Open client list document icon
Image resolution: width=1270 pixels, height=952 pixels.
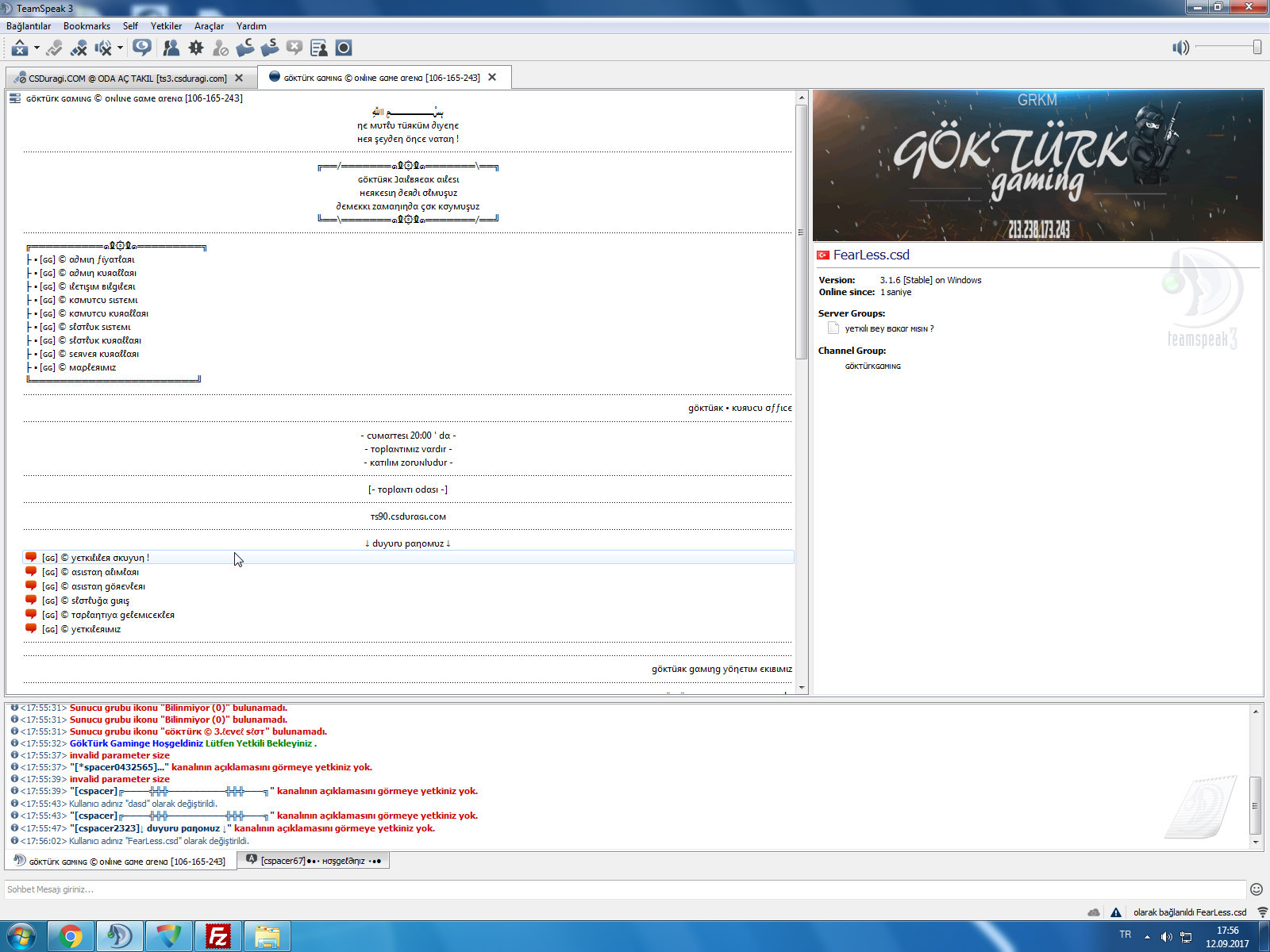(319, 48)
